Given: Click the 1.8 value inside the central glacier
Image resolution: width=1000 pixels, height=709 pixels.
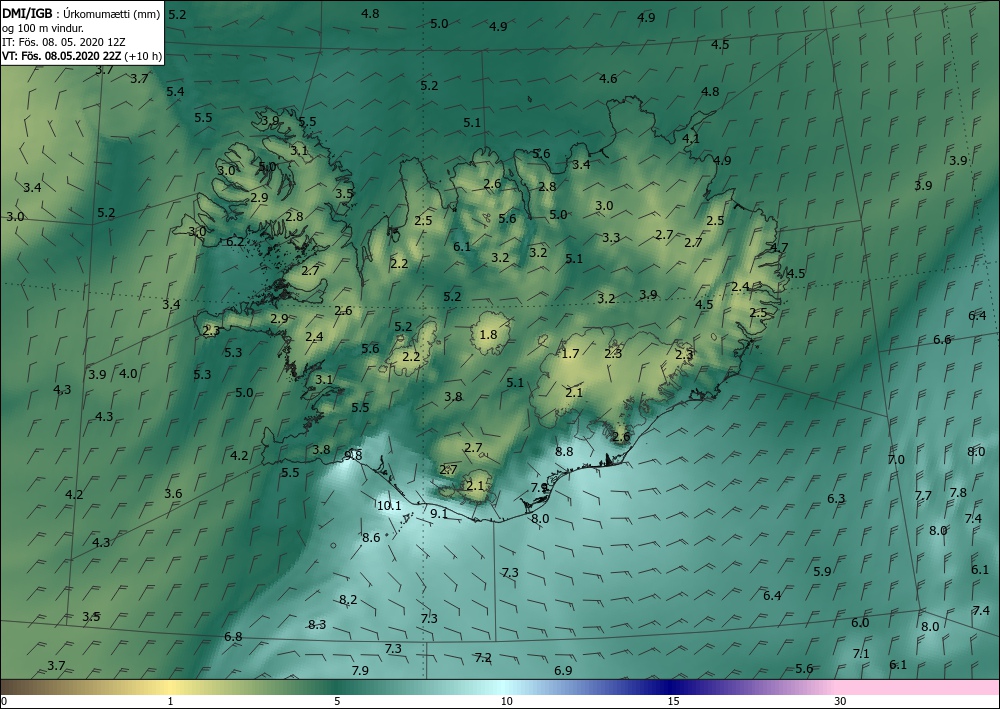Looking at the screenshot, I should (x=488, y=334).
